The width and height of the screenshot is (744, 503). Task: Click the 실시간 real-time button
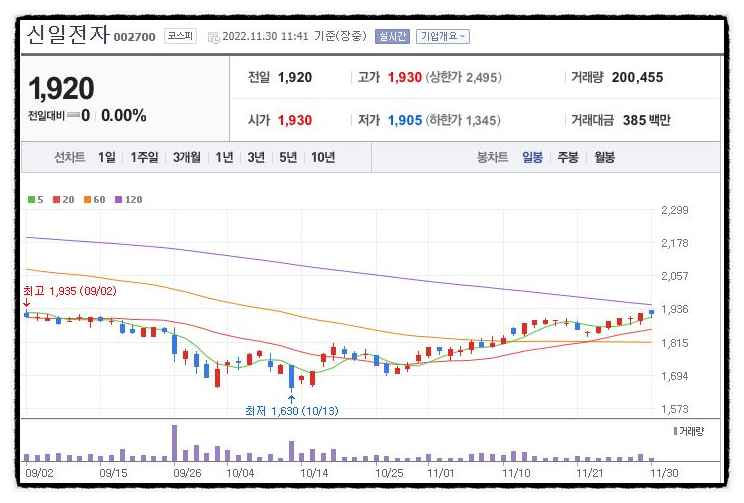pyautogui.click(x=392, y=36)
